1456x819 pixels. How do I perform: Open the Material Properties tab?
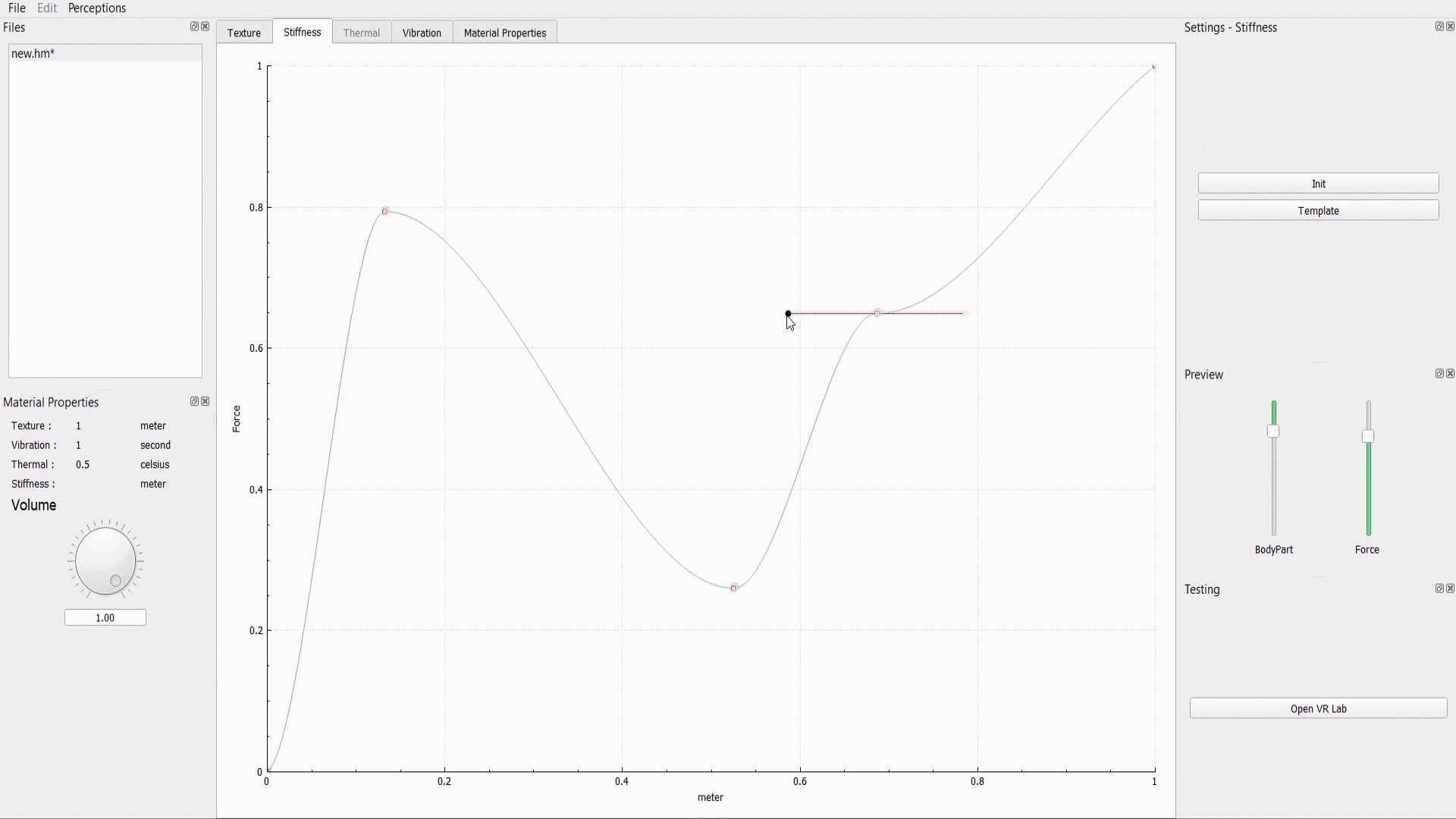[x=505, y=33]
